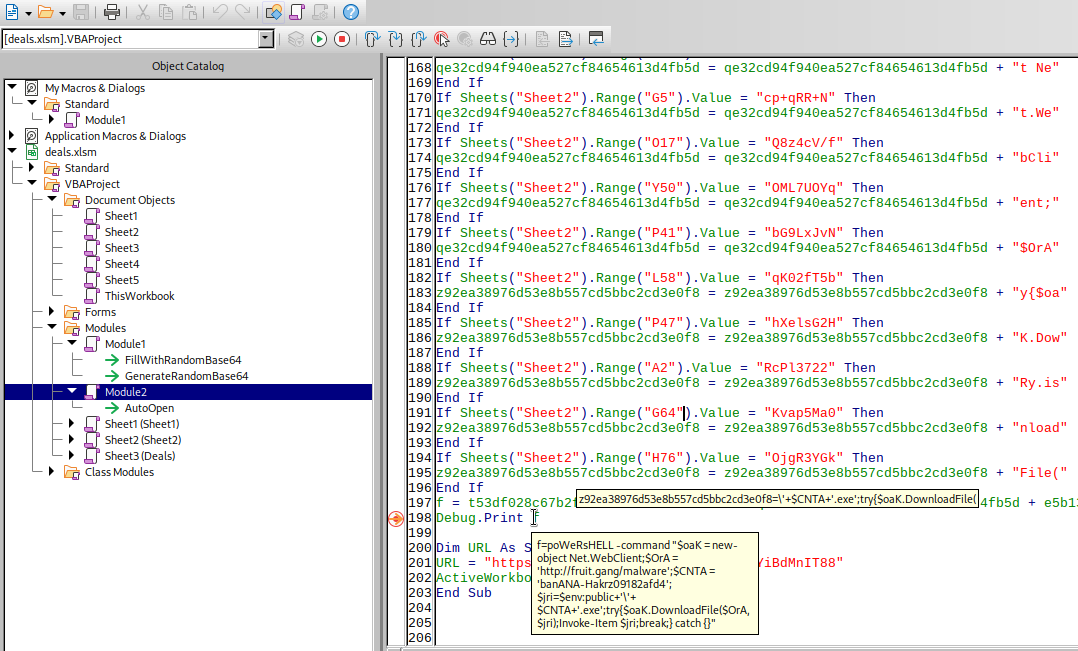Select Sheet4 document object
This screenshot has width=1078, height=651.
pos(122,264)
